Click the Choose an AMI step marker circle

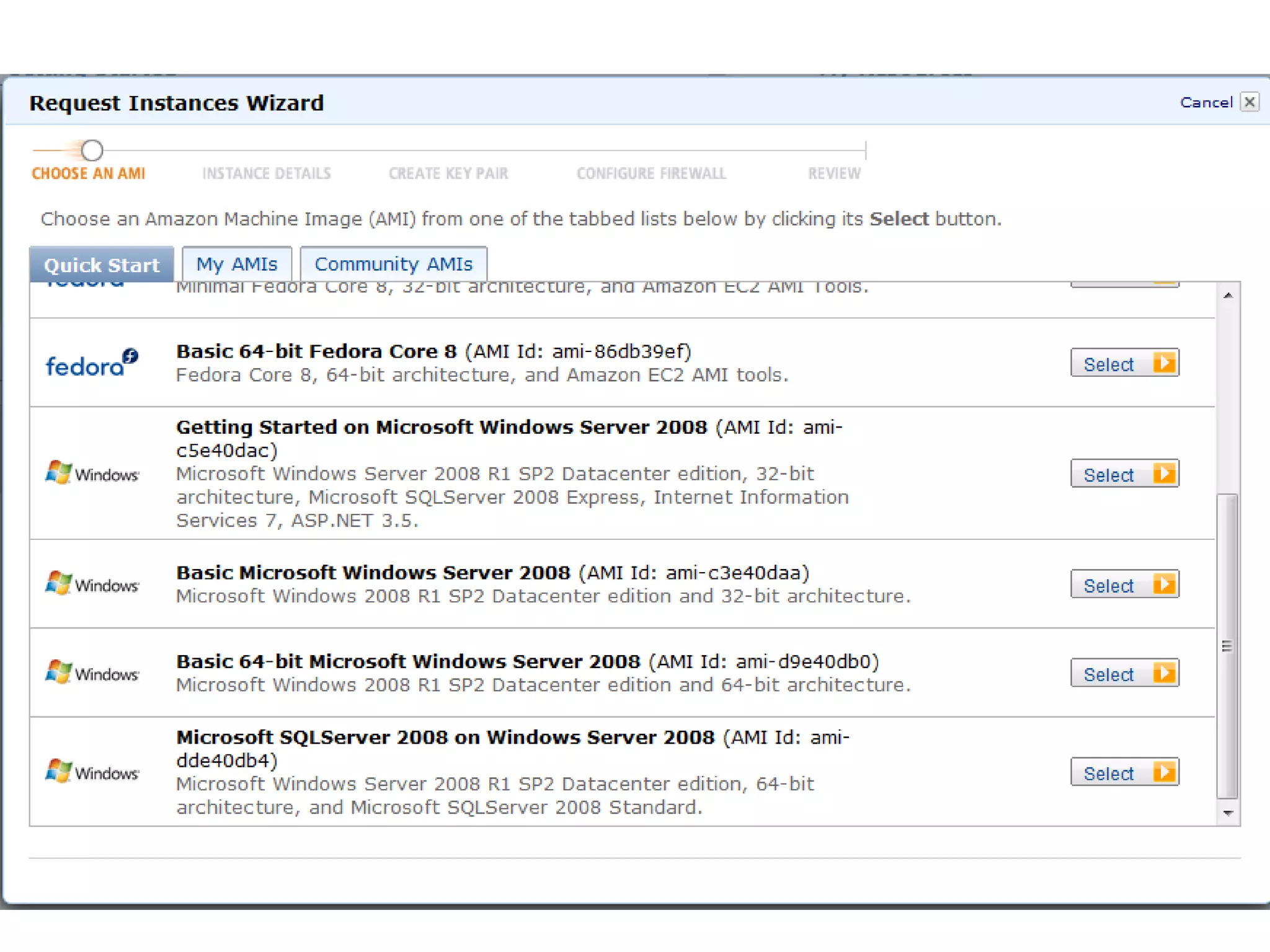[x=92, y=151]
